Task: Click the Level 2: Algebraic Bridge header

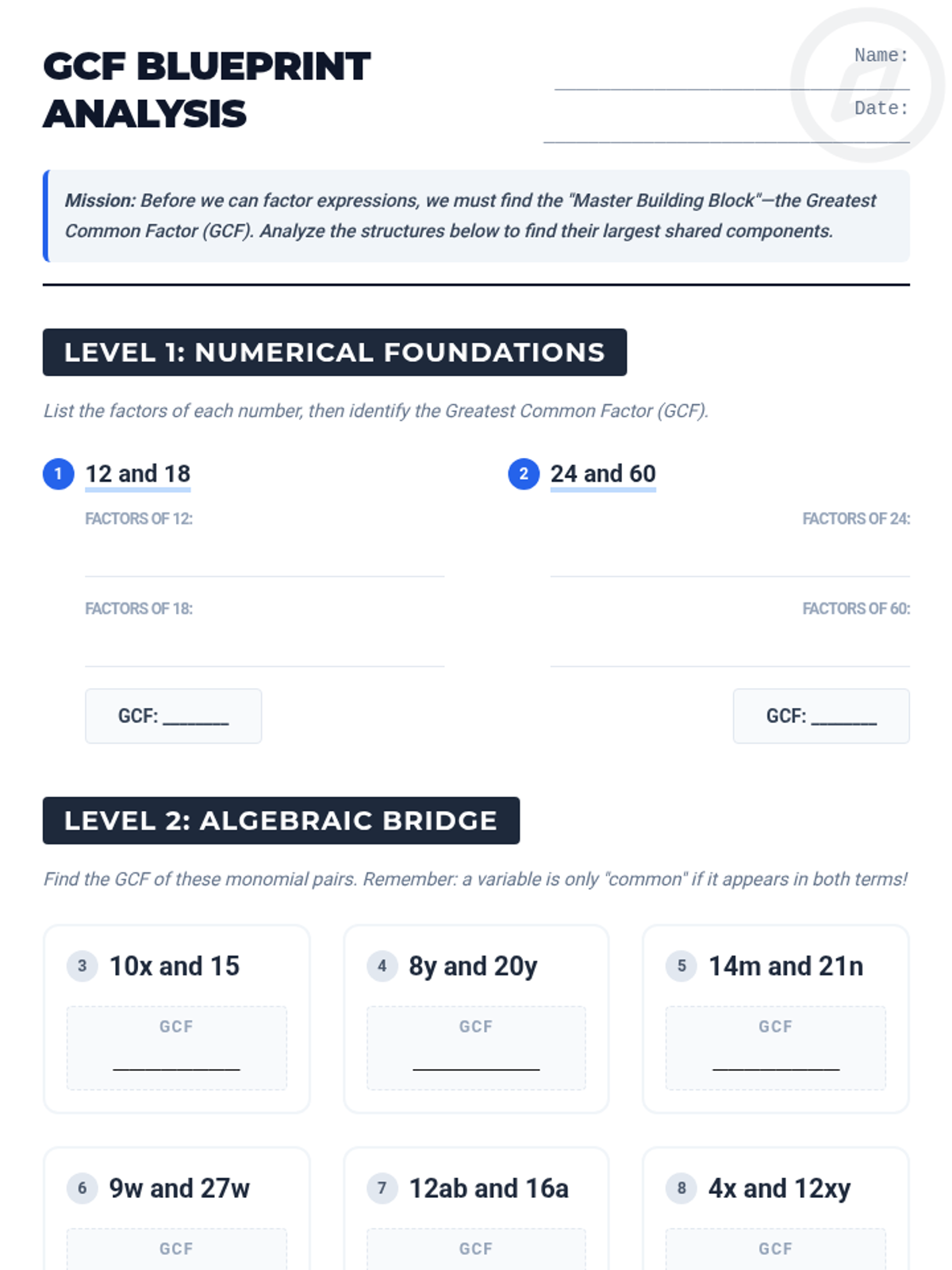Action: click(x=281, y=821)
